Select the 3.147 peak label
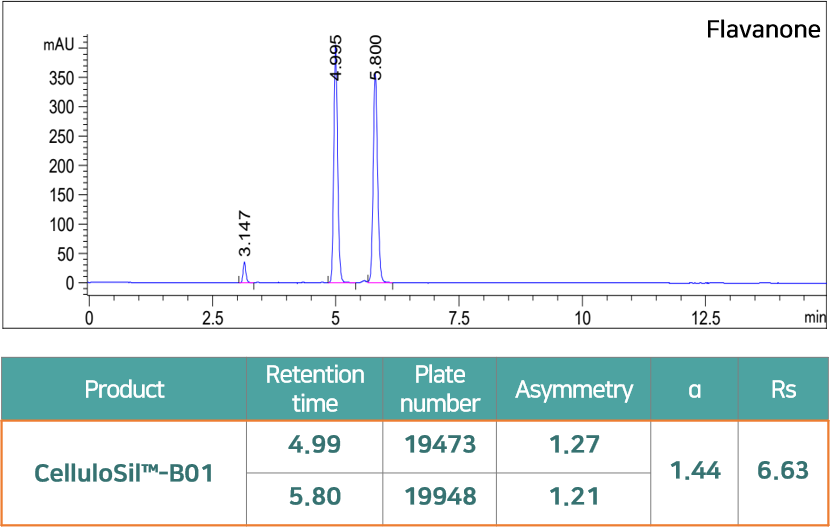 coord(245,233)
